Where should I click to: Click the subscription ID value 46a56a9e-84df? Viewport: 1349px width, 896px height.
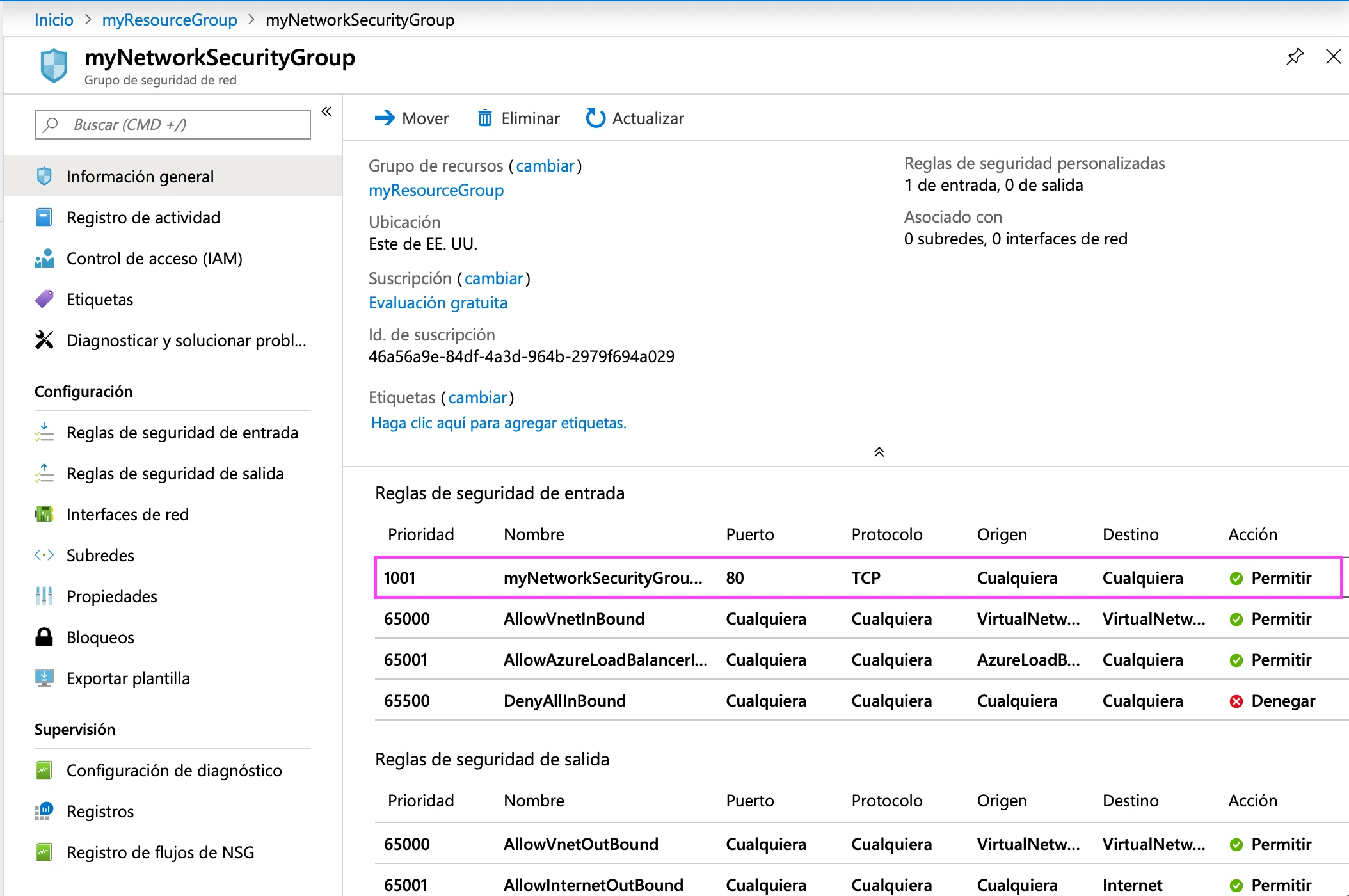[x=521, y=356]
